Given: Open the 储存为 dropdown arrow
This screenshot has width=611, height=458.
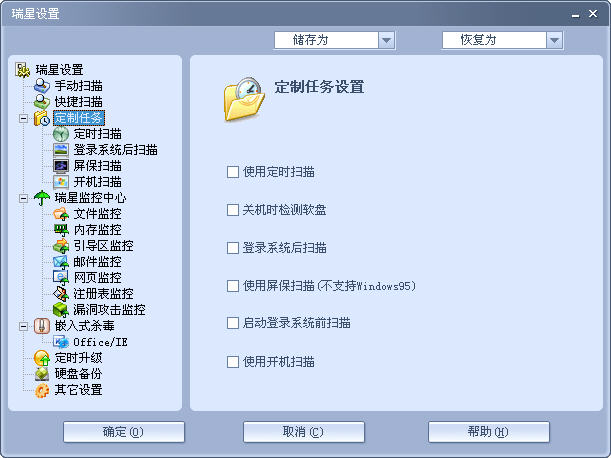Looking at the screenshot, I should 387,40.
